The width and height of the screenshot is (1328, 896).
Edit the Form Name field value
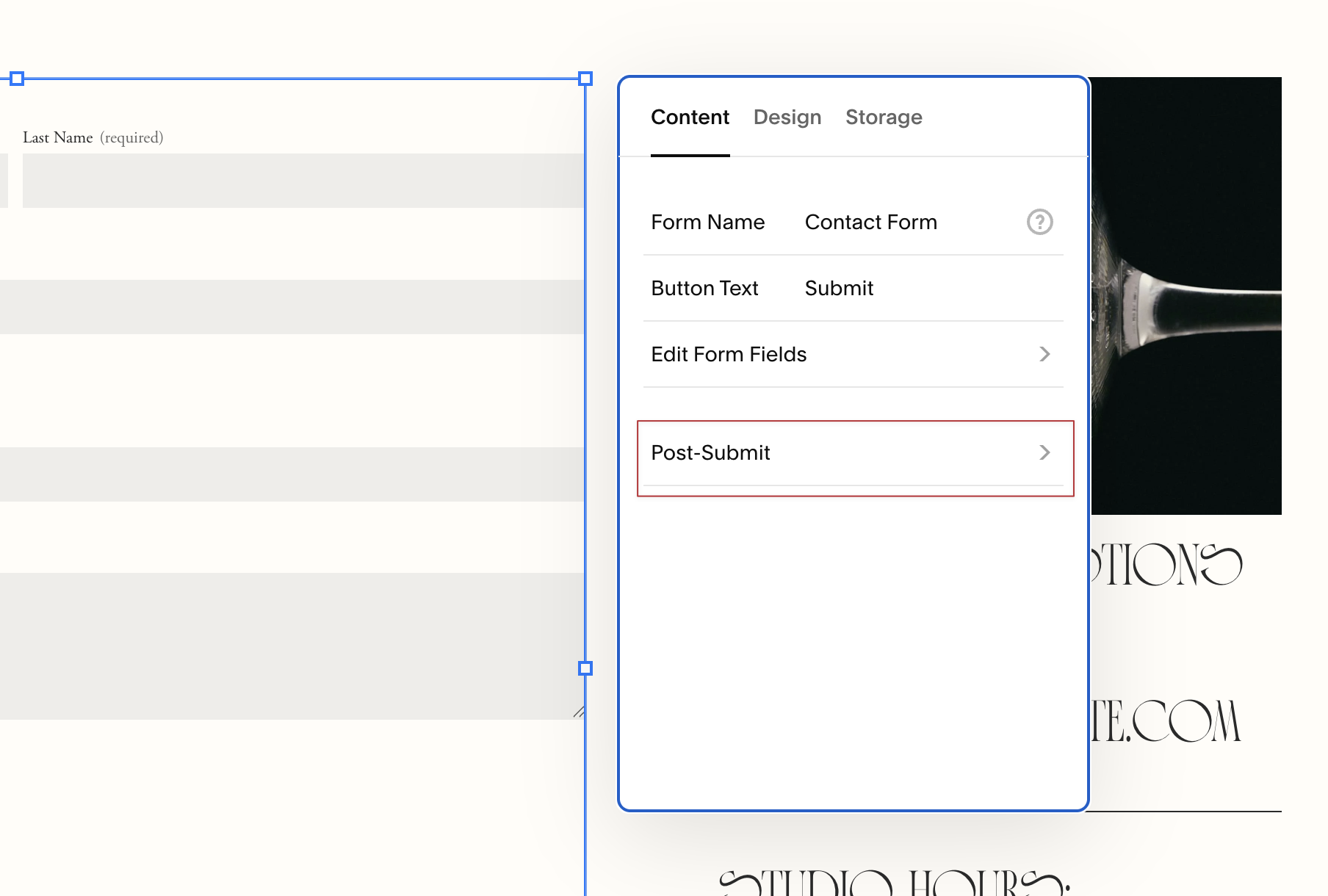[x=871, y=222]
